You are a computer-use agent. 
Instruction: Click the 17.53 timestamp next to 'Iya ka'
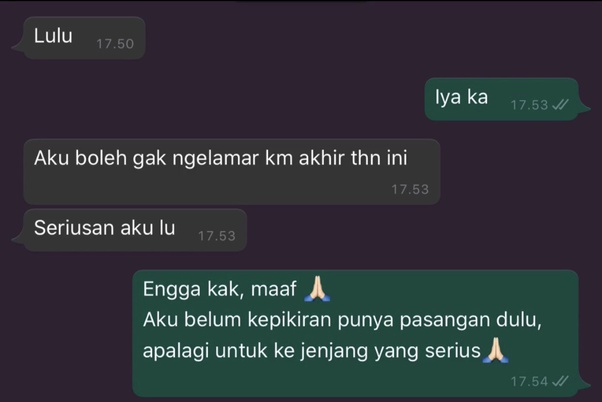[x=529, y=105]
